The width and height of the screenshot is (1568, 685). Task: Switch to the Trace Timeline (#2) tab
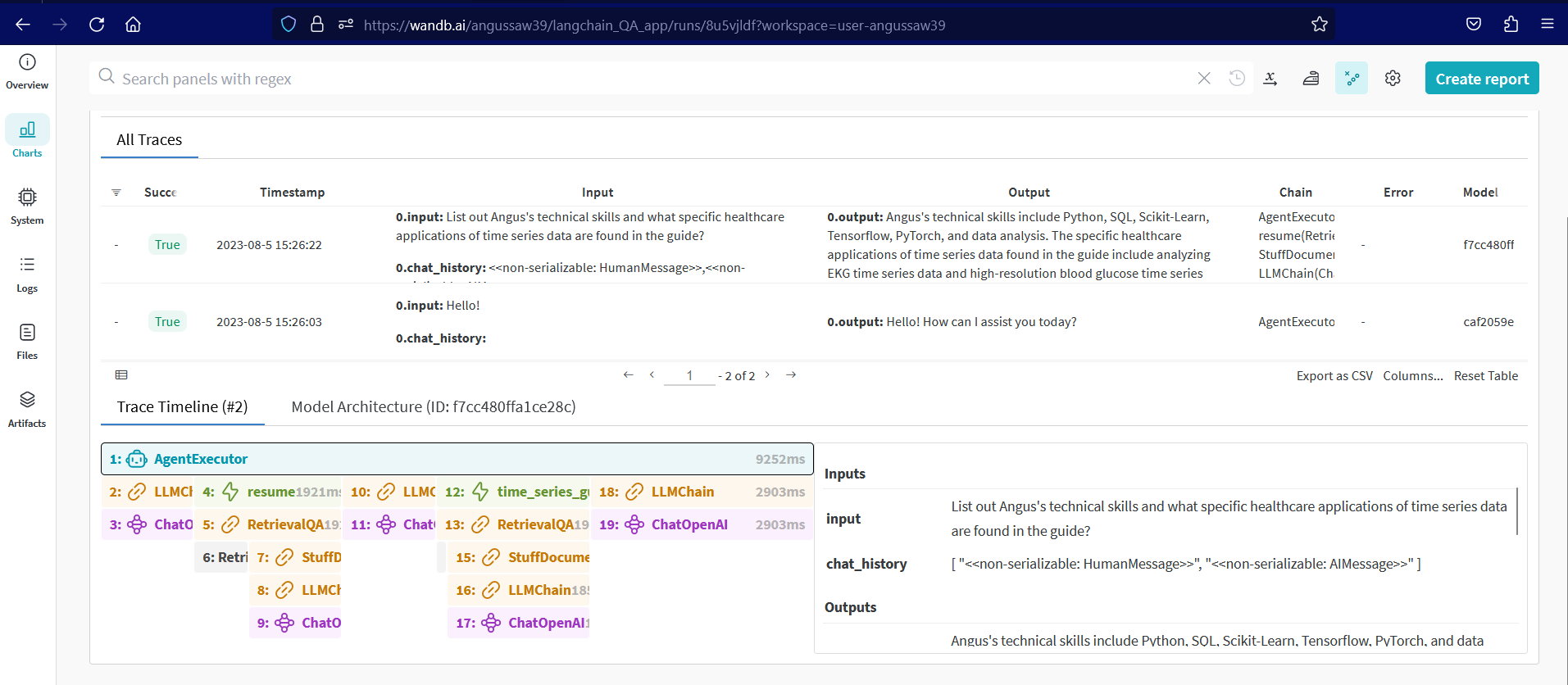(x=182, y=407)
